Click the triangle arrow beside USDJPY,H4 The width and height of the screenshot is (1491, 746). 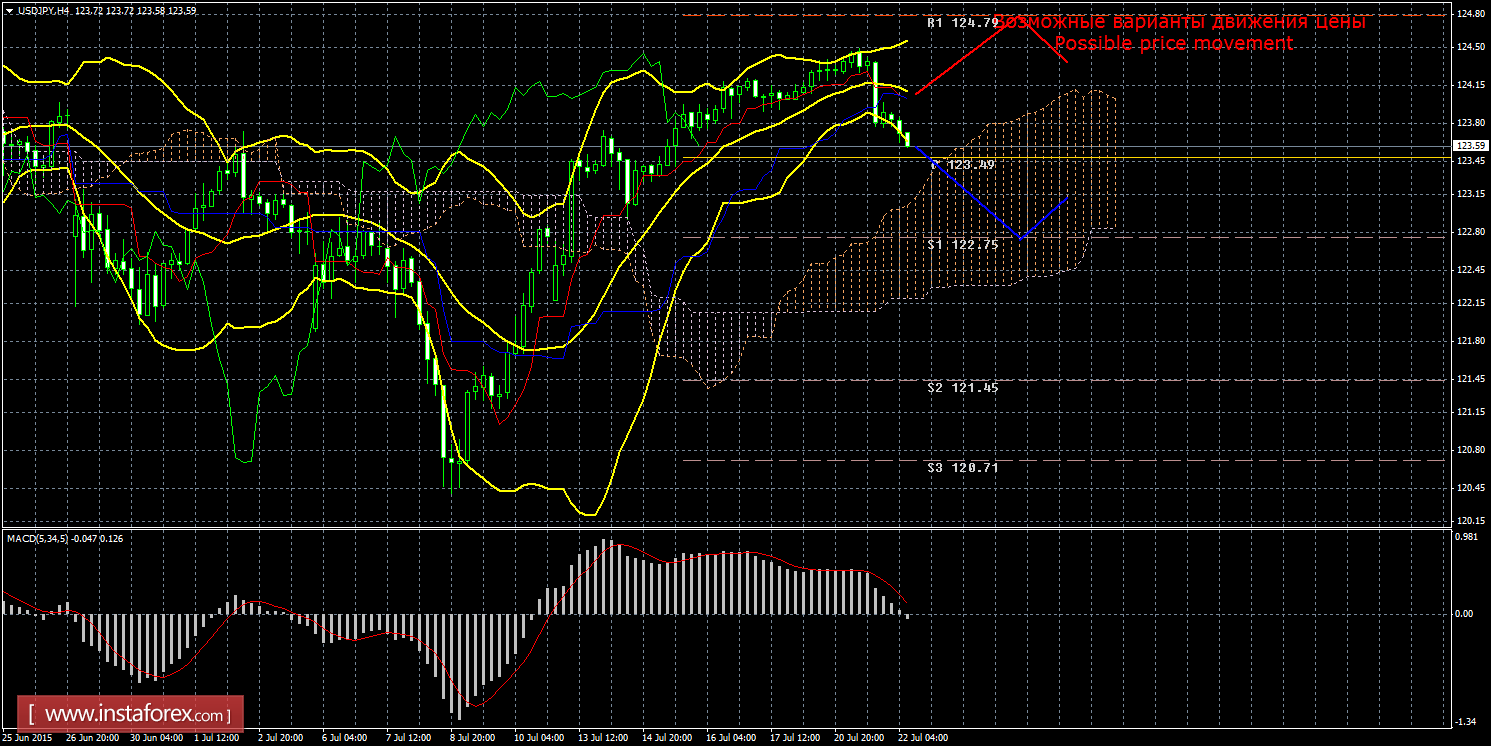(x=8, y=10)
